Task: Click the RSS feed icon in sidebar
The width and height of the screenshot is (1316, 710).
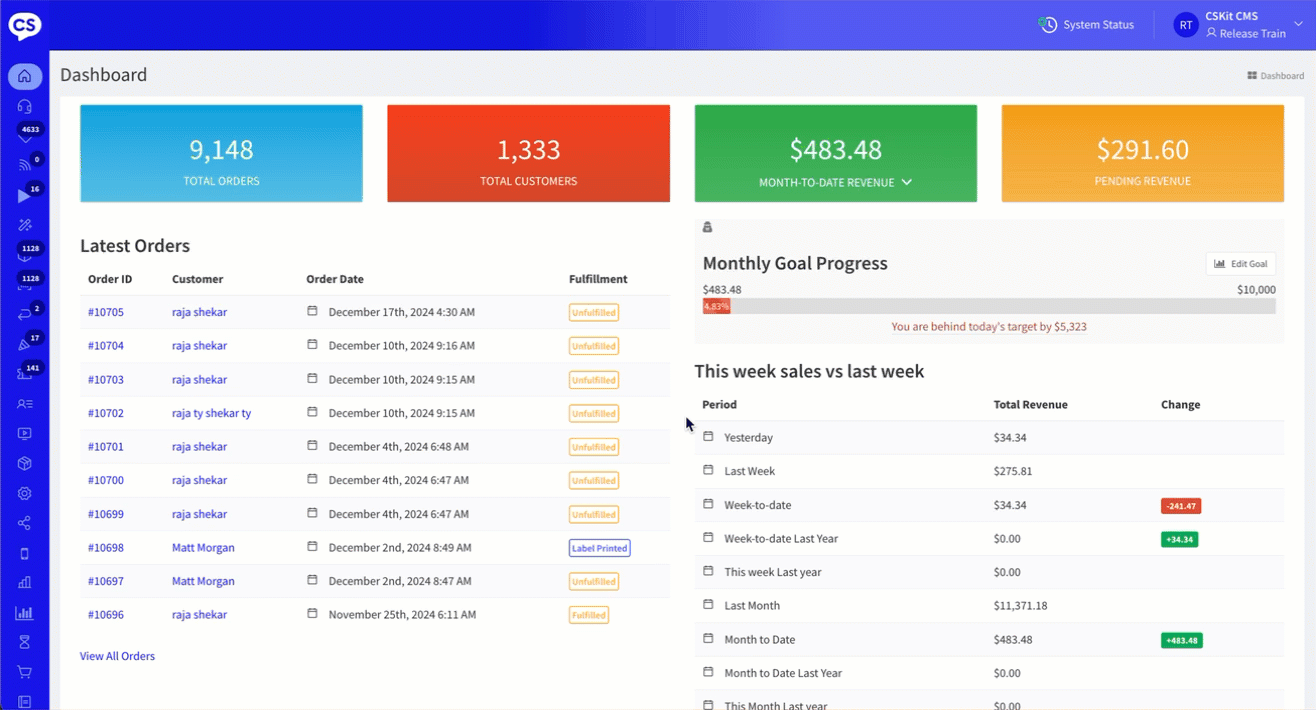Action: pos(24,165)
